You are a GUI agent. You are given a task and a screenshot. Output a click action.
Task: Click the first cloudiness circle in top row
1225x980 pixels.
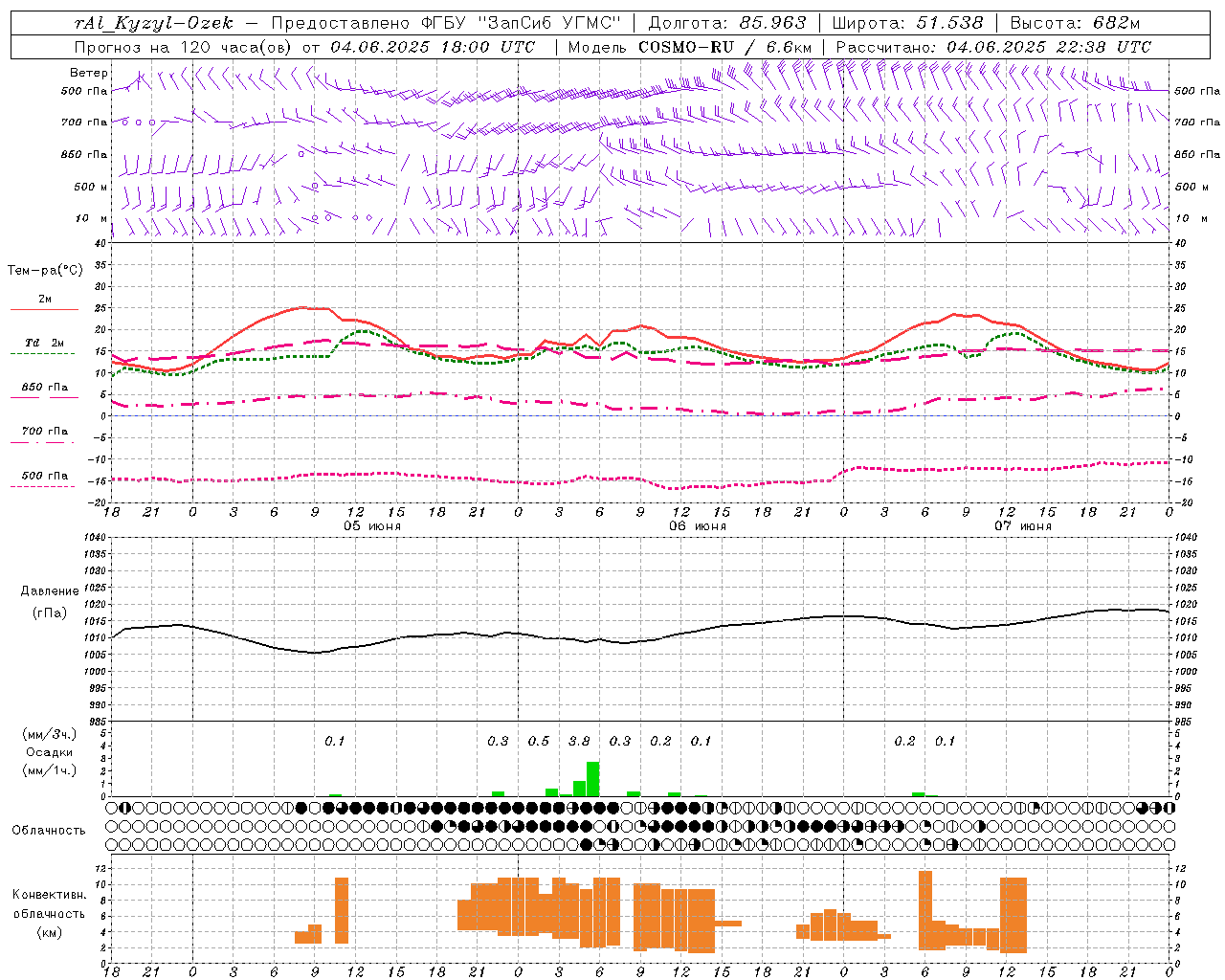point(112,808)
